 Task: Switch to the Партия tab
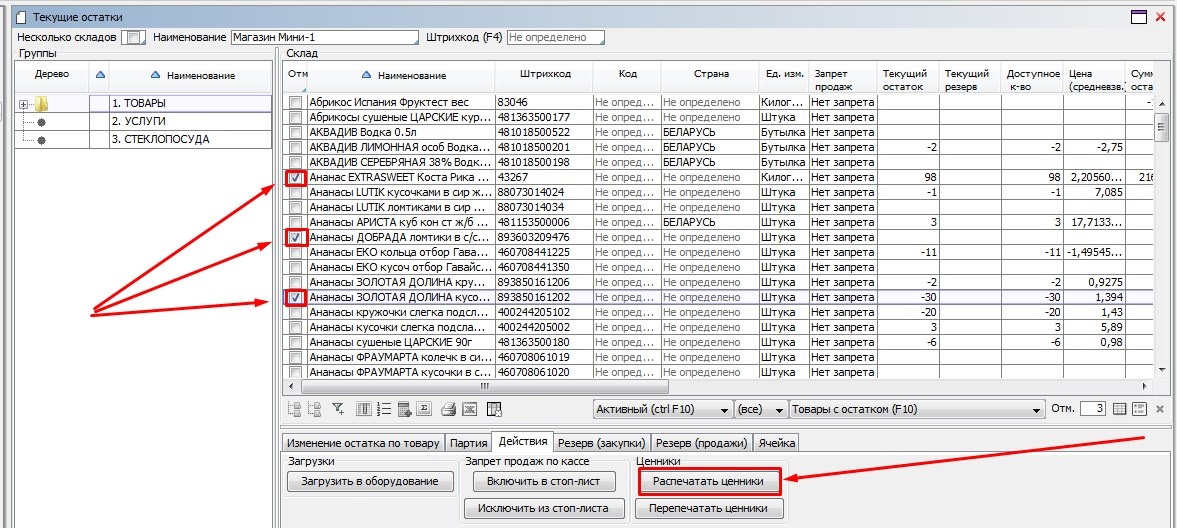click(x=468, y=443)
